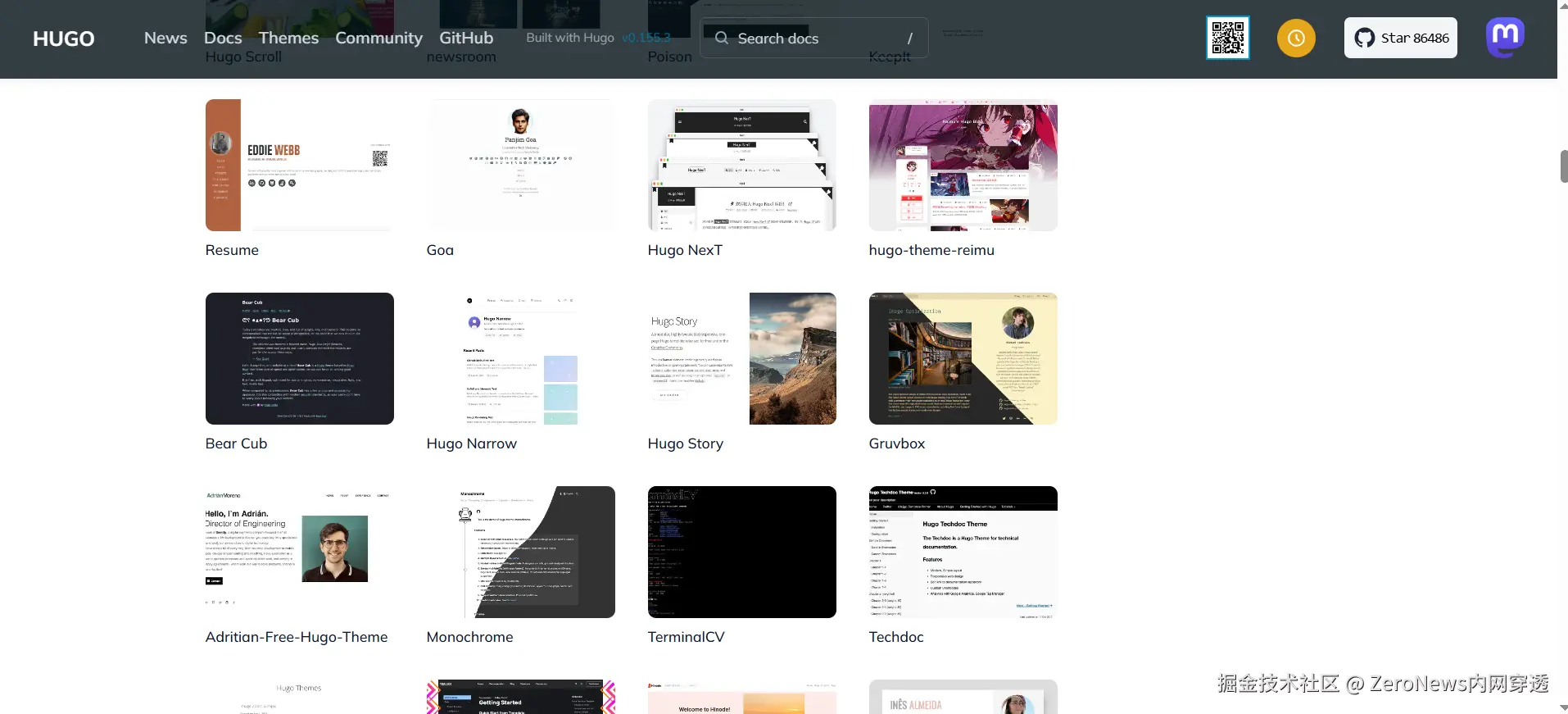Open the Adritian-Free-Hugo-Theme thumbnail
The width and height of the screenshot is (1568, 714).
[300, 553]
